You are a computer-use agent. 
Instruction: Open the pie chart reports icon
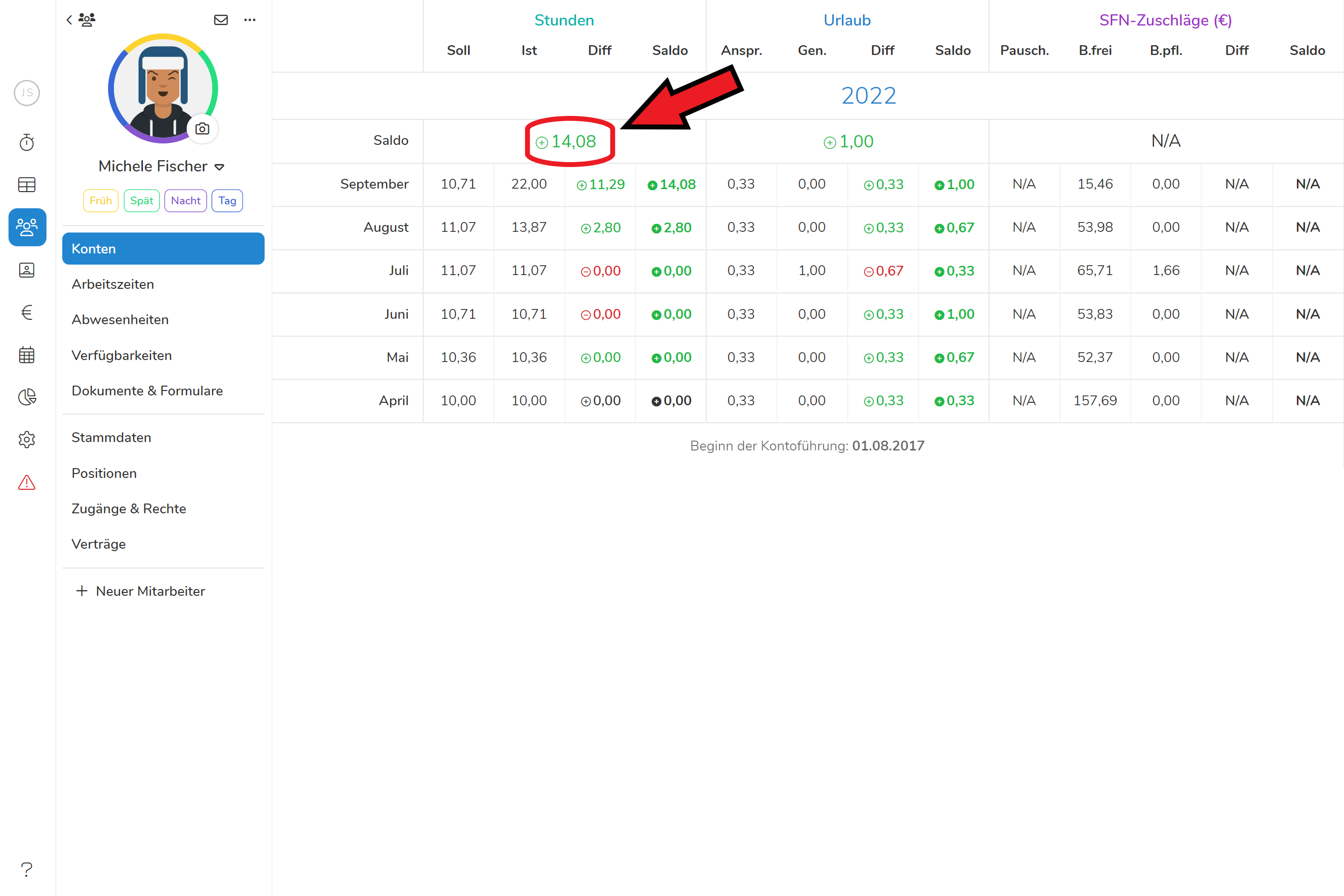click(27, 396)
